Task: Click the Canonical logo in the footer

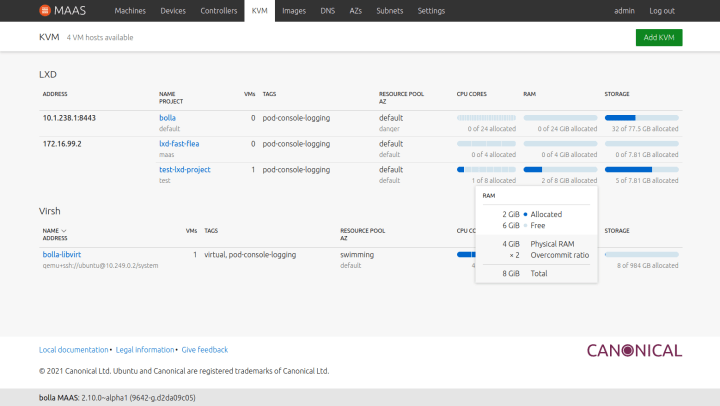Action: [634, 350]
